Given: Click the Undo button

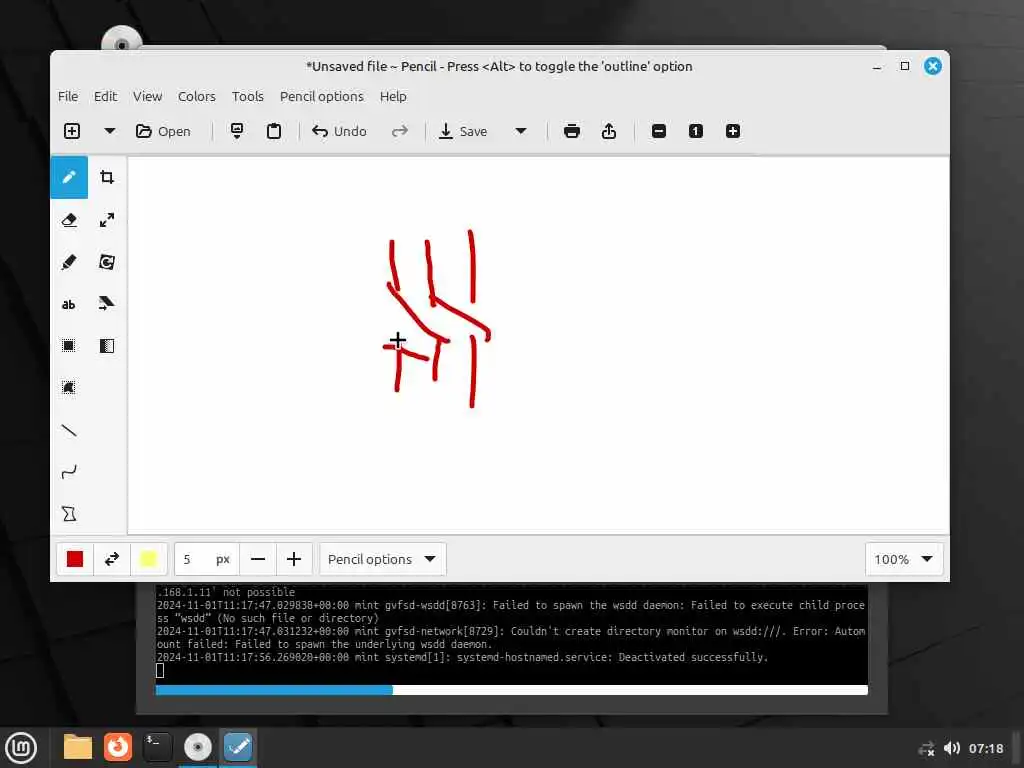Looking at the screenshot, I should (340, 131).
